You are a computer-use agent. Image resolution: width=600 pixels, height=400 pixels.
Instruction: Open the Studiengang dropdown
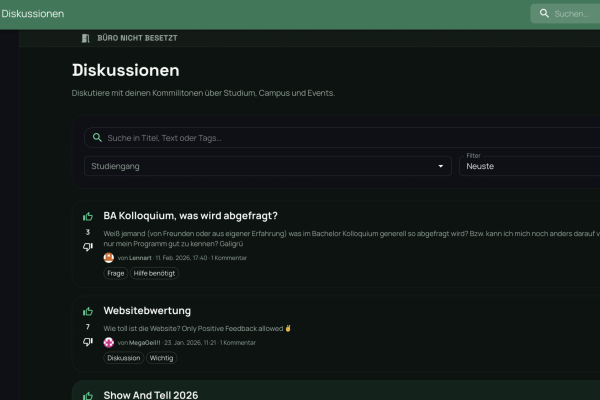(267, 166)
